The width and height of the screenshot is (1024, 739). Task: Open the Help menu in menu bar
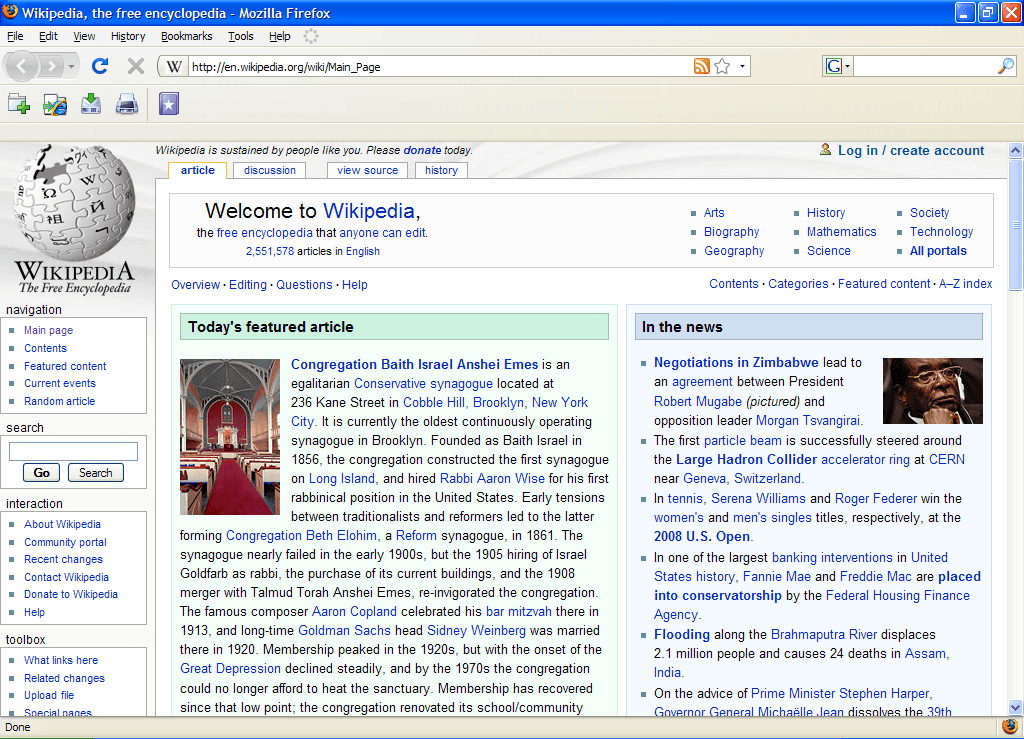280,36
